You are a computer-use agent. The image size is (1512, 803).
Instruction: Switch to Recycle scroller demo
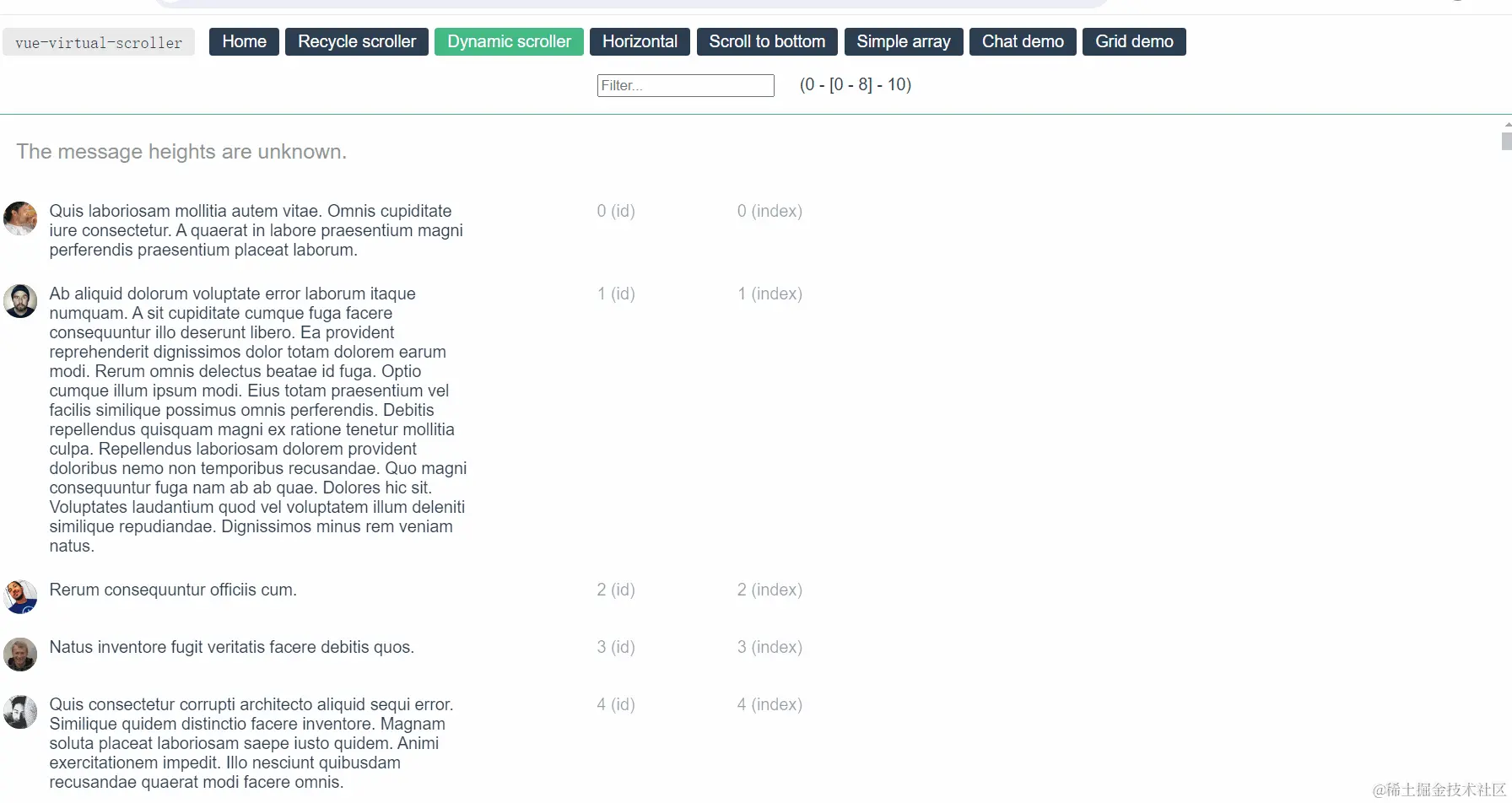[357, 41]
